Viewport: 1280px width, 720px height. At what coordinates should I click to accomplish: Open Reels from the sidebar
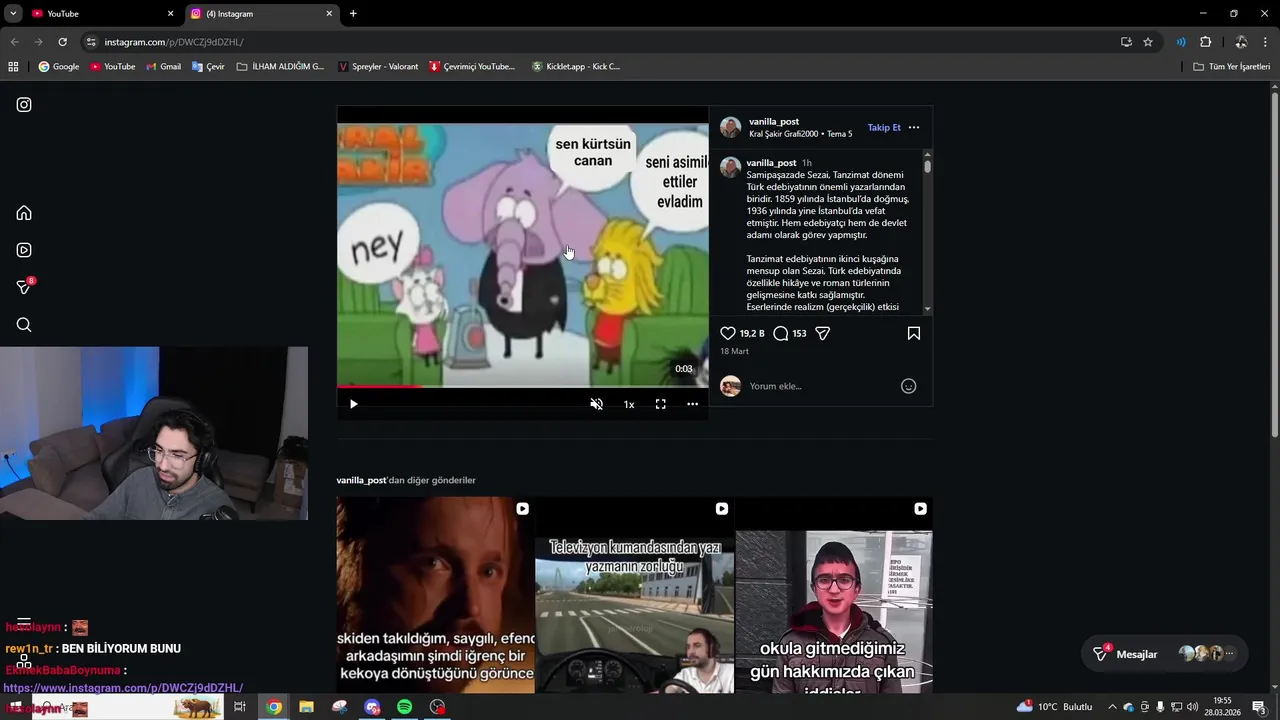(x=24, y=250)
